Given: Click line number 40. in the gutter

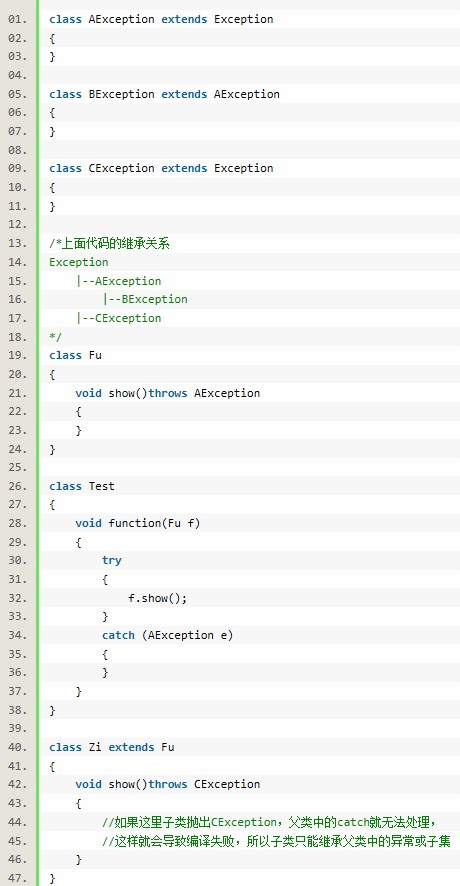Looking at the screenshot, I should click(x=18, y=747).
